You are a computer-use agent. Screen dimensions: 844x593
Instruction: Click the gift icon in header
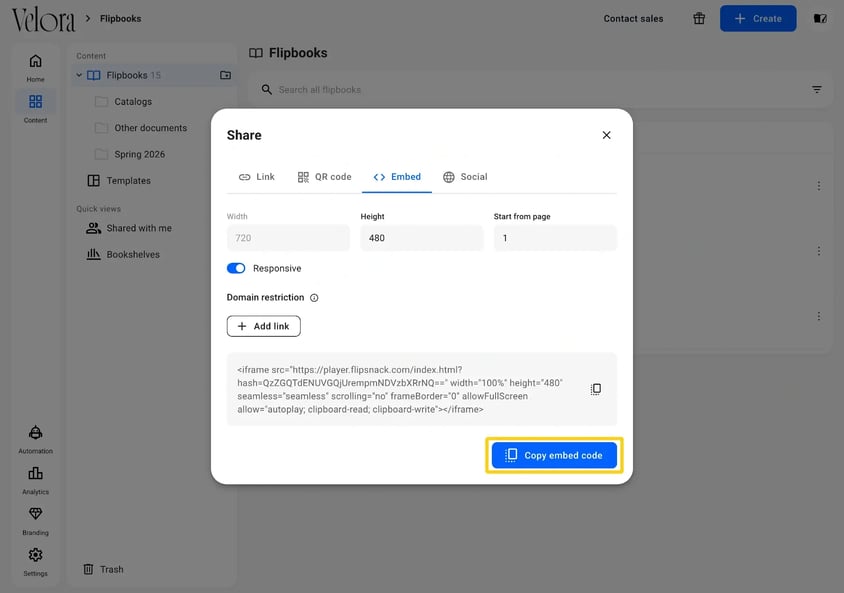pyautogui.click(x=699, y=18)
